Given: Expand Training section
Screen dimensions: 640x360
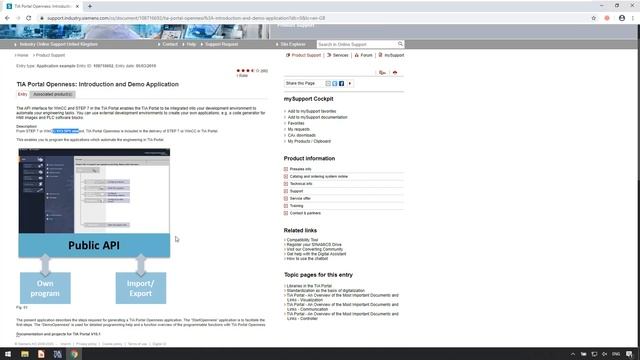Looking at the screenshot, I should click(296, 206).
